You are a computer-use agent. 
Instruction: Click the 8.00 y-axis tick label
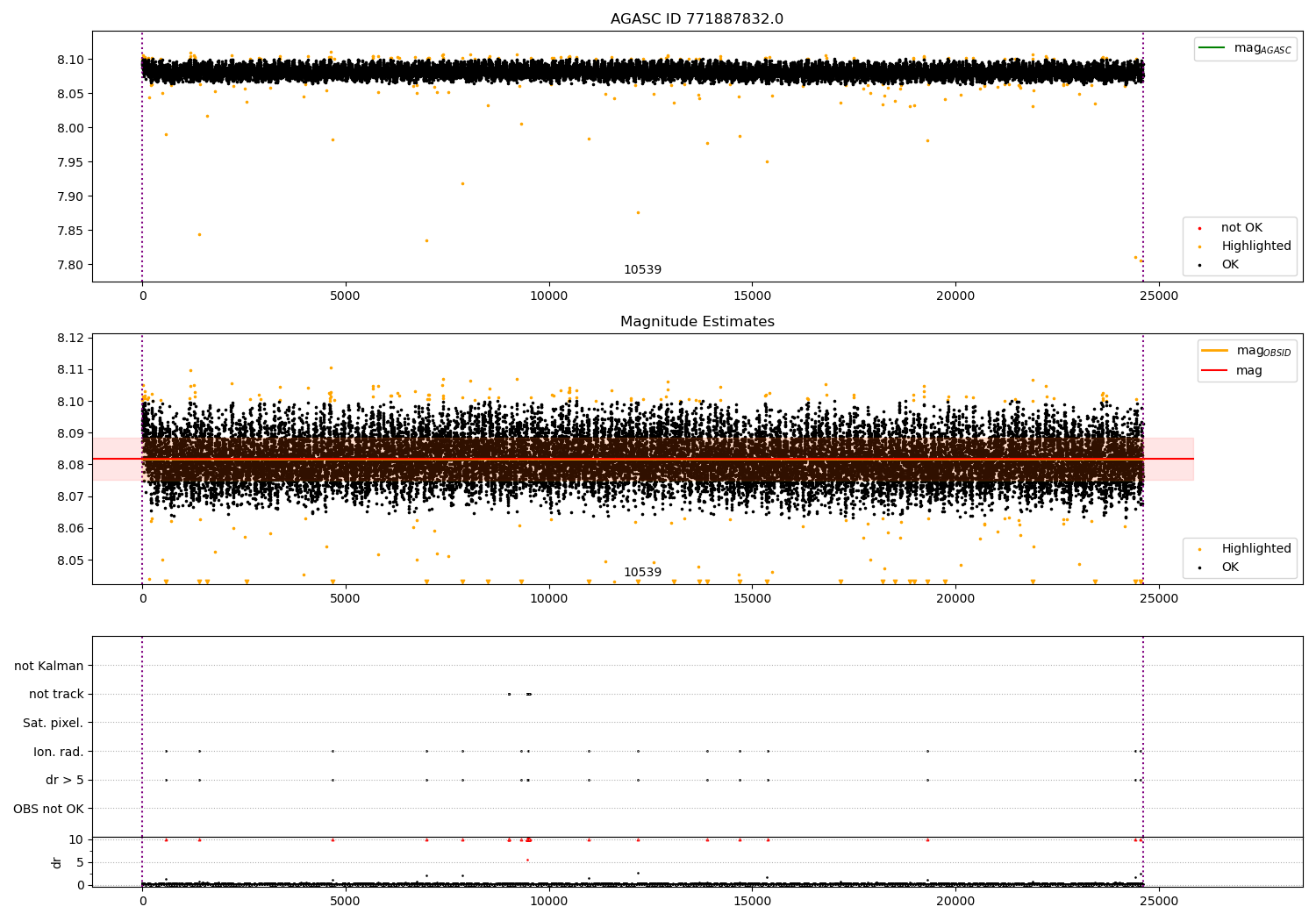[70, 128]
